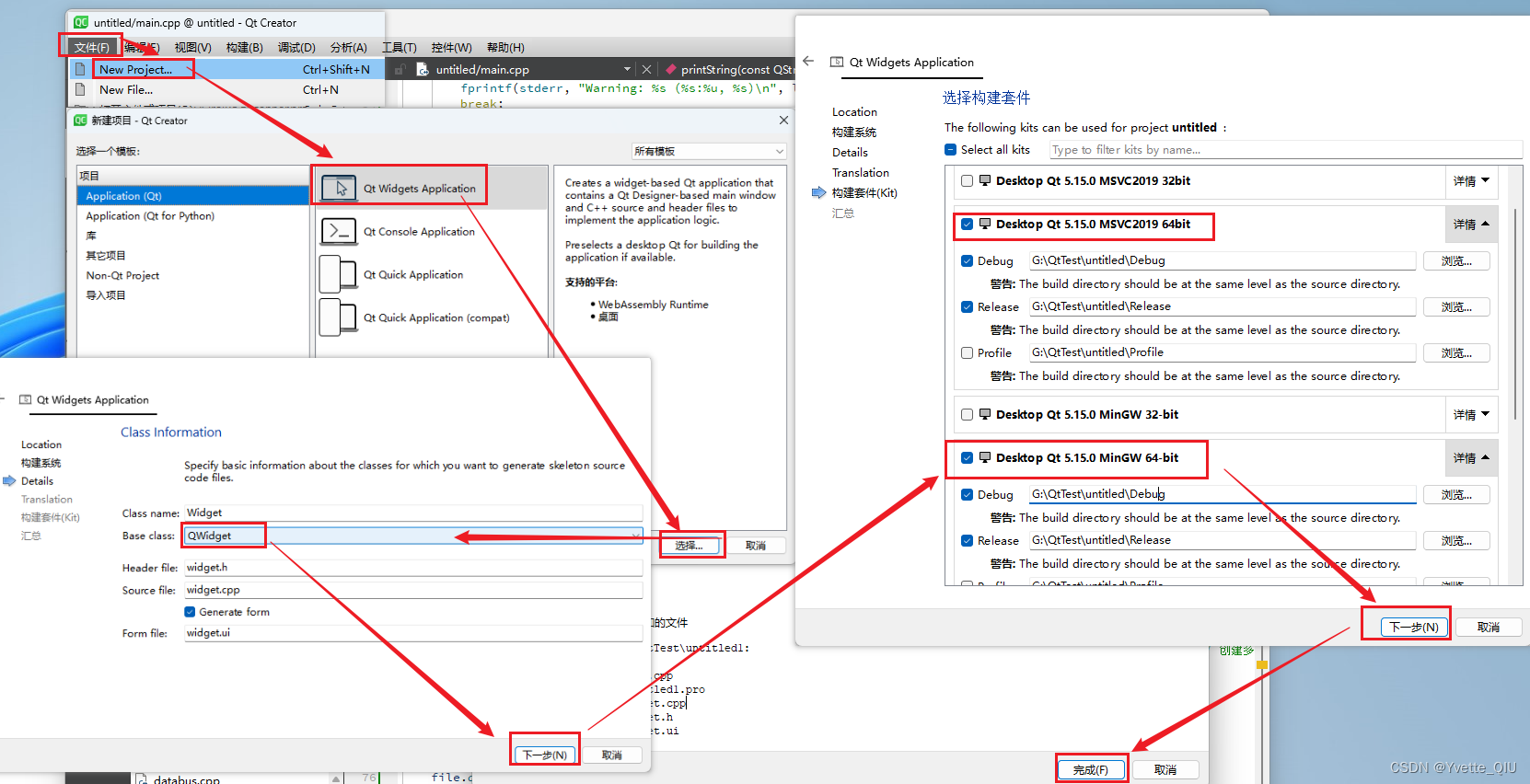This screenshot has width=1530, height=784.
Task: Click 浏览... beside the MinGW 64-bit Release path
Action: tap(1456, 541)
